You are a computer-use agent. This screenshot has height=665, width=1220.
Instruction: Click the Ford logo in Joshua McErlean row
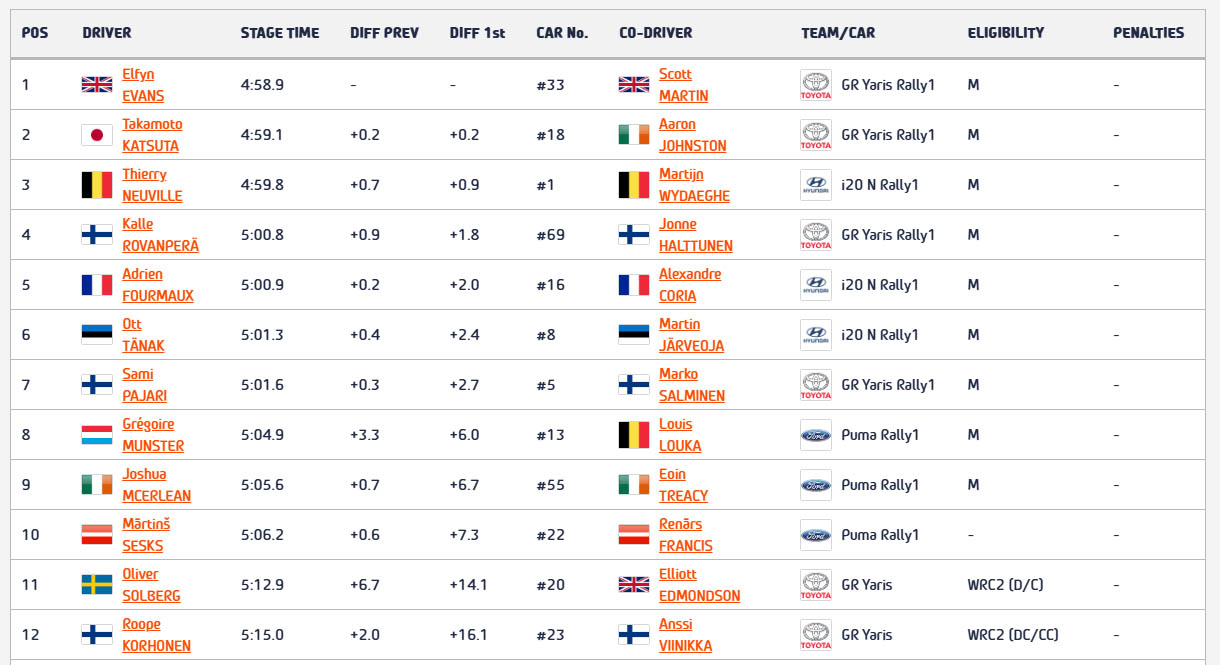(816, 485)
